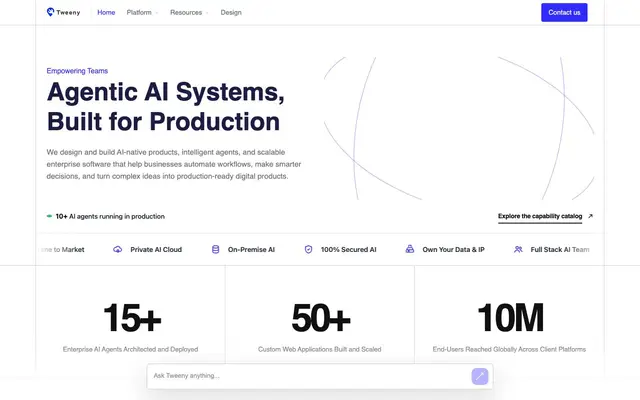Go to the Design page
The width and height of the screenshot is (640, 400).
point(231,13)
